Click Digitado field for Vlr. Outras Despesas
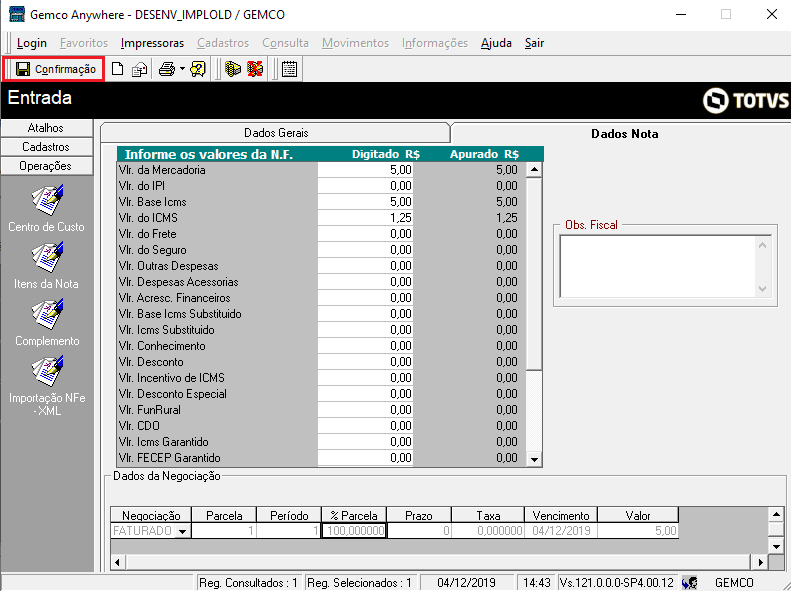 pos(365,266)
